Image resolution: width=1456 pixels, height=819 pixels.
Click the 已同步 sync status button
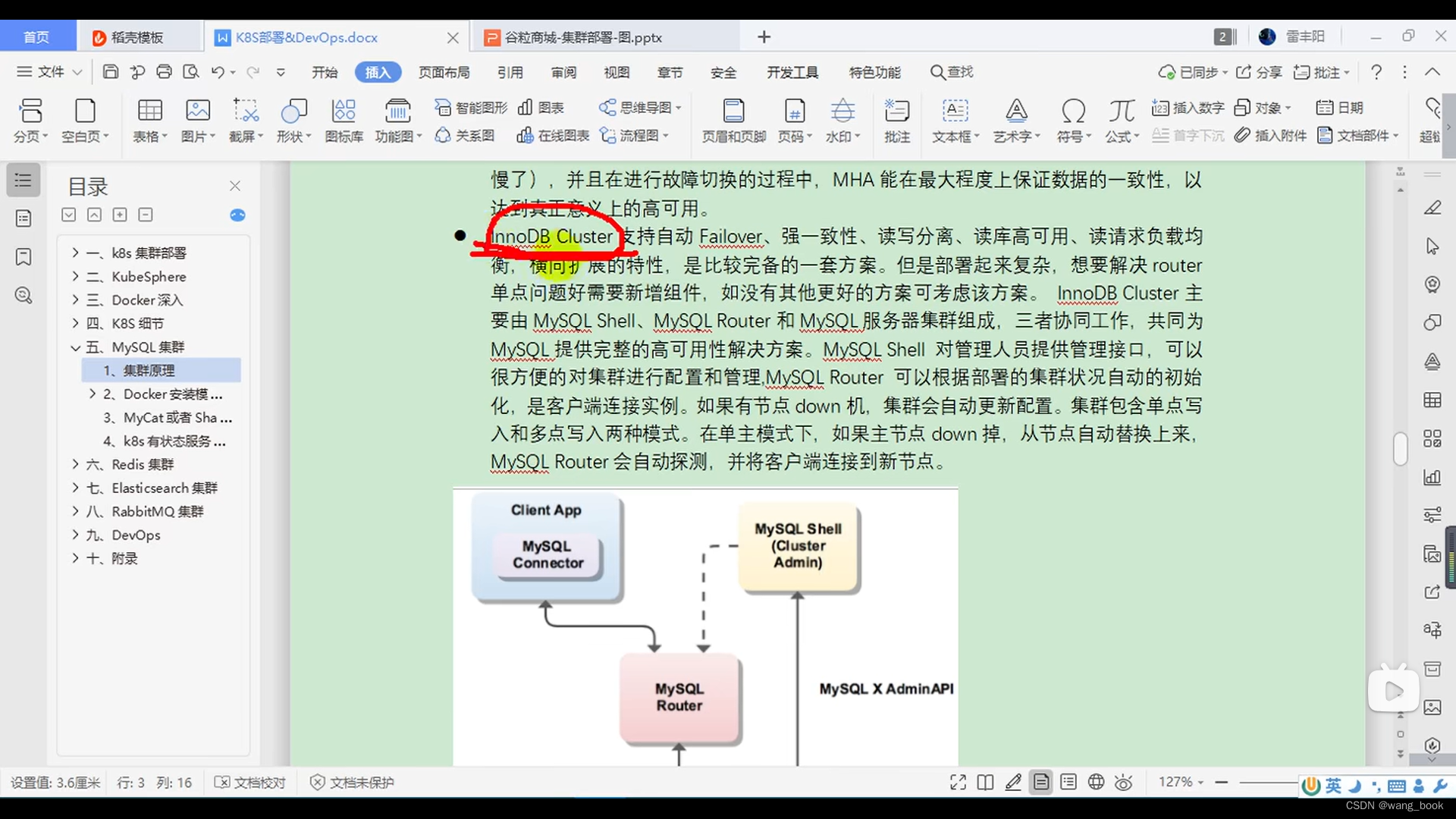coord(1193,72)
